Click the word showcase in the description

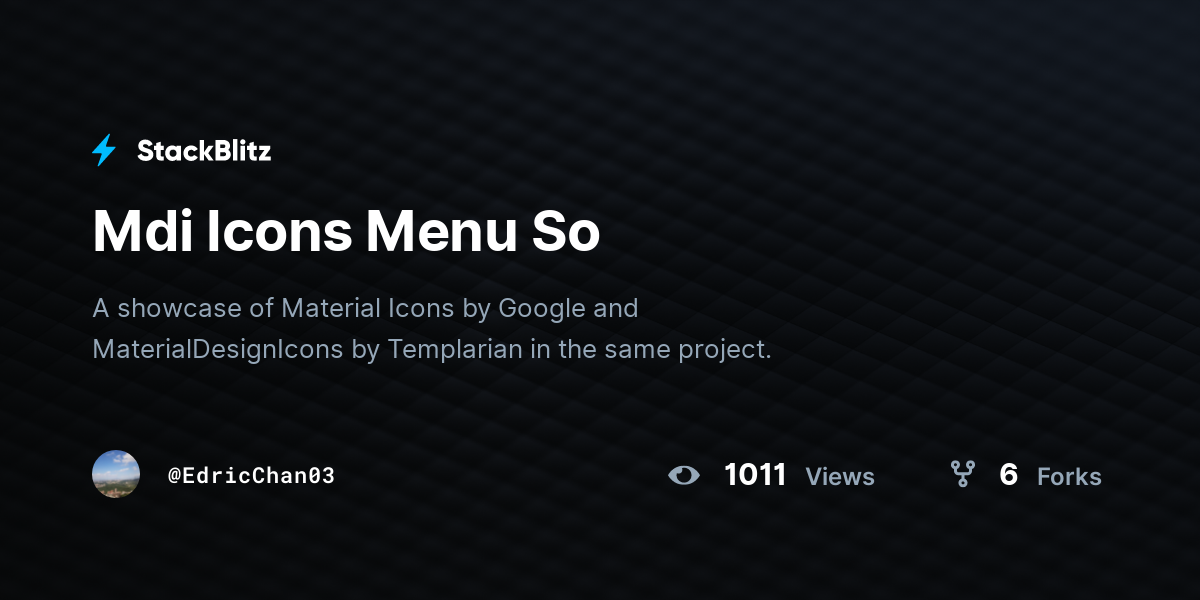180,308
